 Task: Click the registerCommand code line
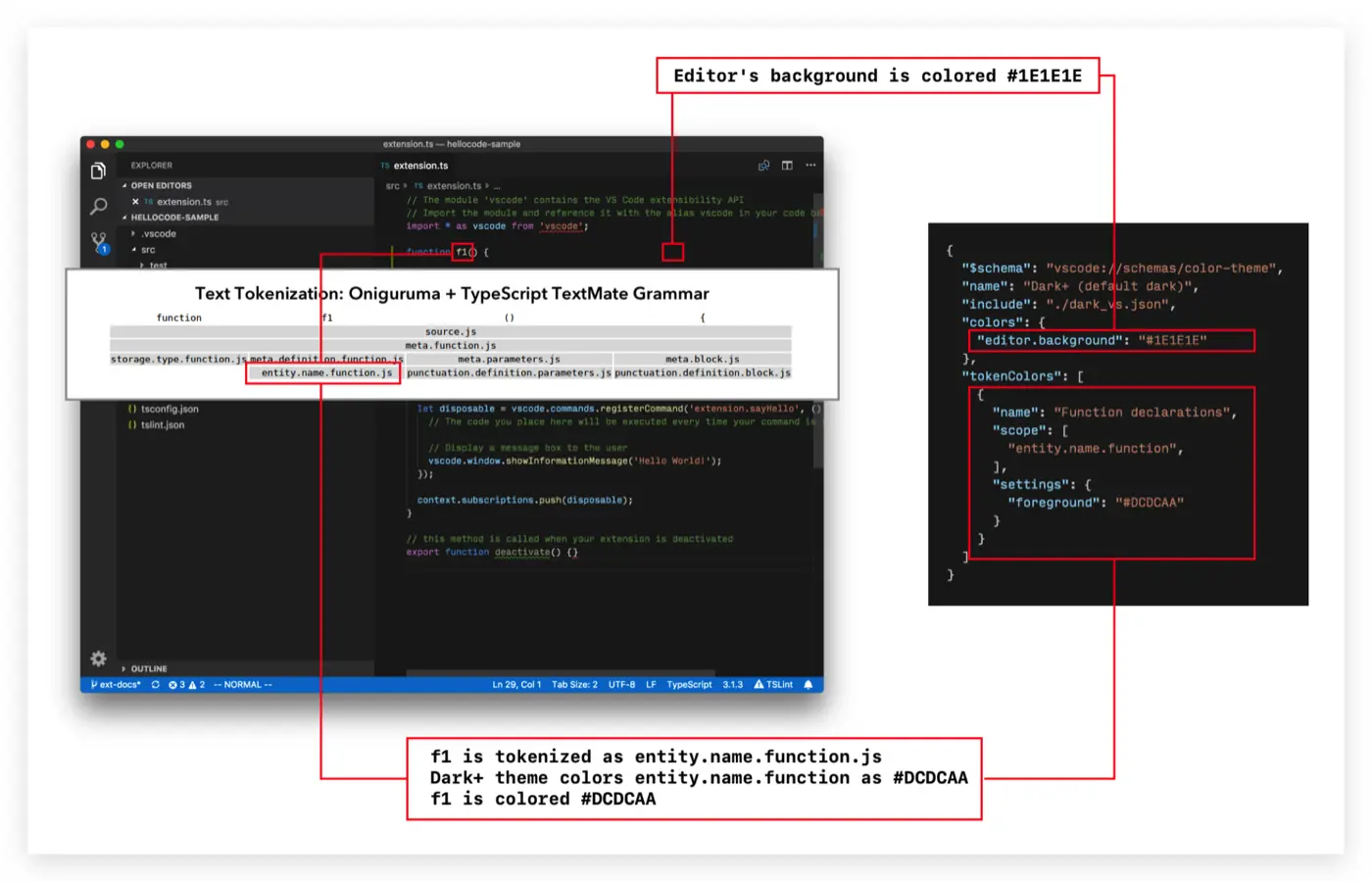(x=618, y=409)
